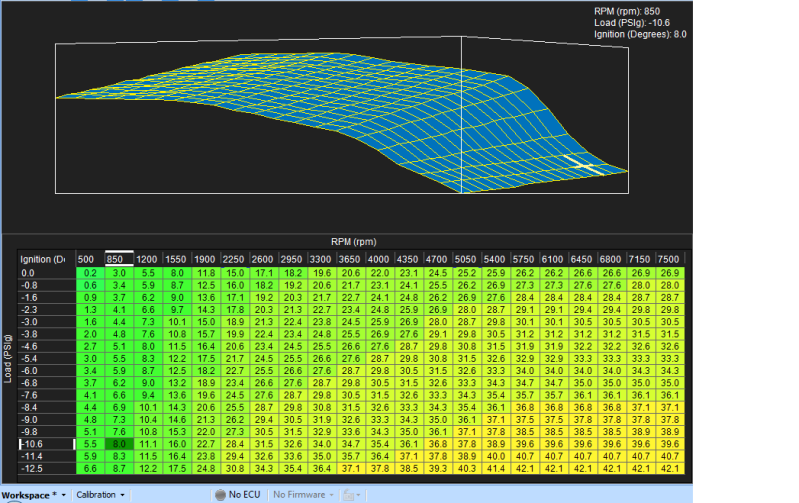
Task: Click the No ECU connection status icon
Action: click(219, 494)
